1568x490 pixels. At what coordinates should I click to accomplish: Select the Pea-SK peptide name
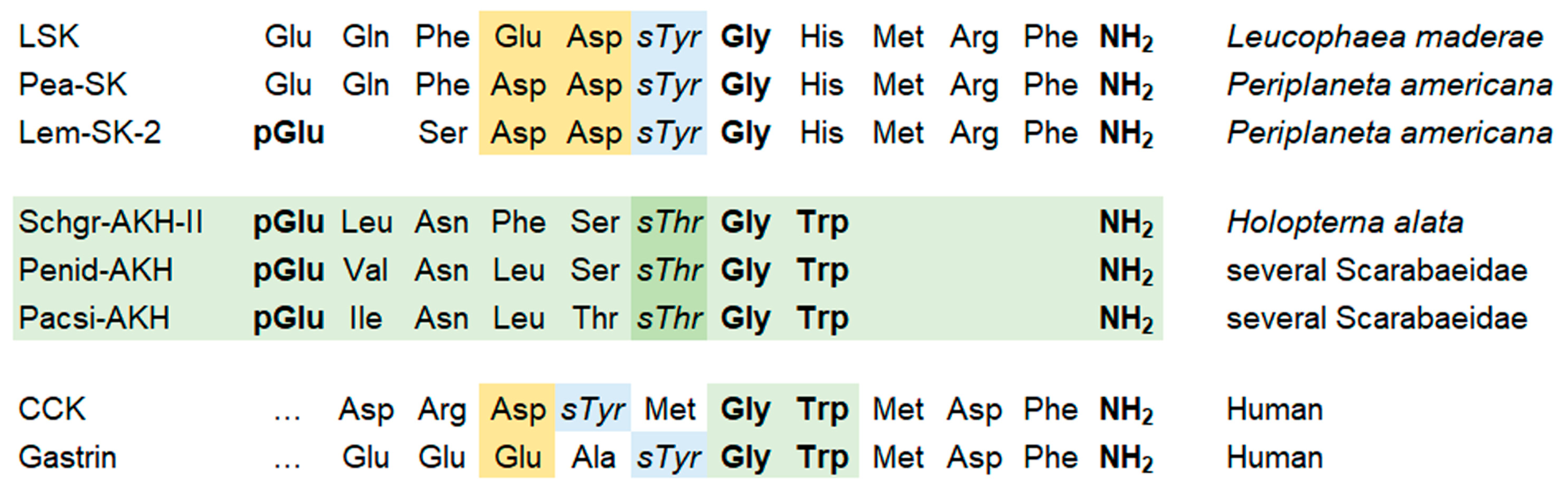(x=72, y=85)
